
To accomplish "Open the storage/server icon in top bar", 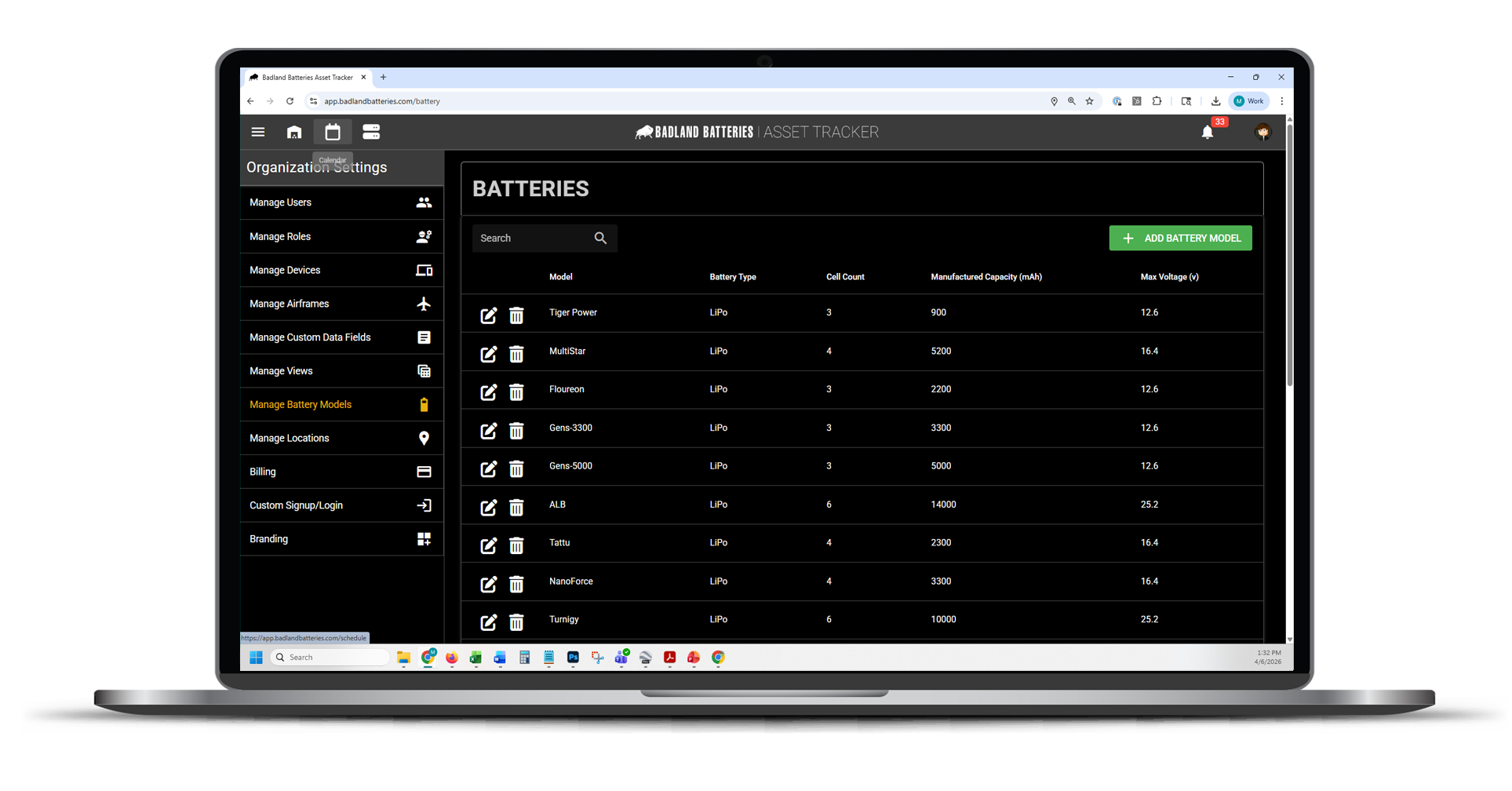I will tap(371, 132).
